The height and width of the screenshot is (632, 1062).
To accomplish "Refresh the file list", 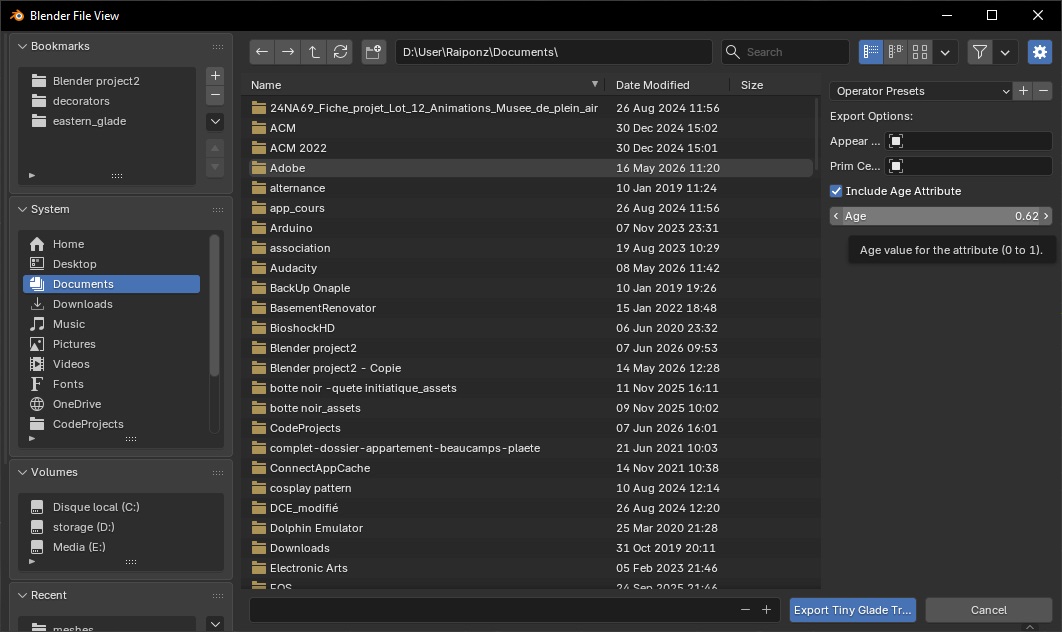I will [x=341, y=52].
